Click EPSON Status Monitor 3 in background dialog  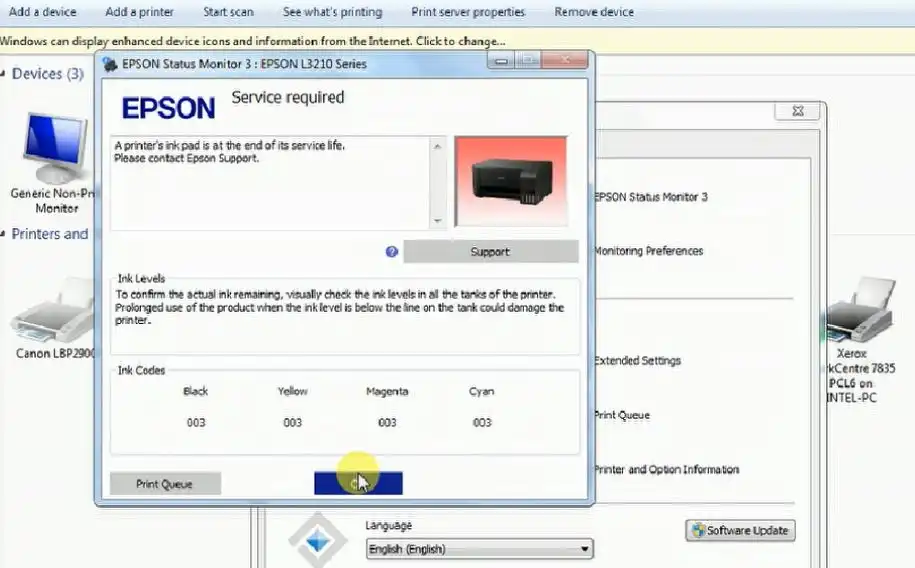tap(651, 197)
